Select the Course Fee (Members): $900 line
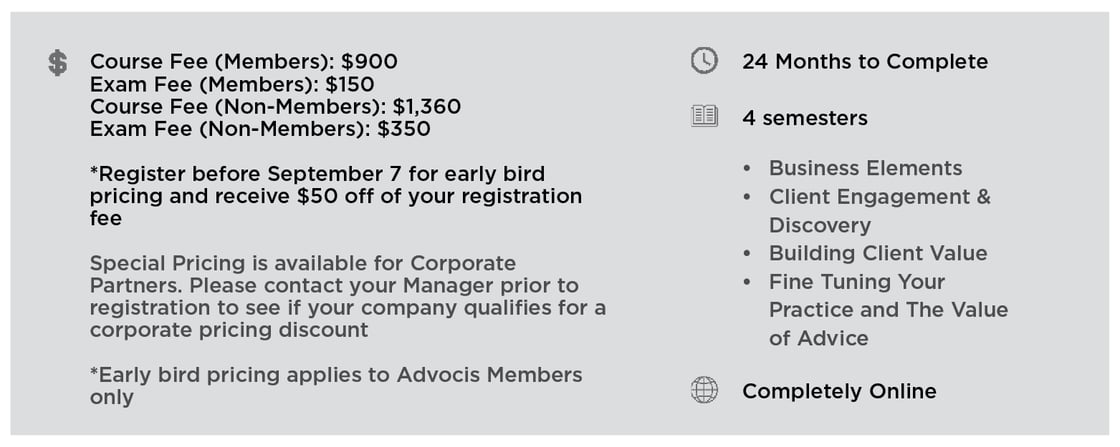The height and width of the screenshot is (447, 1120). pos(244,62)
